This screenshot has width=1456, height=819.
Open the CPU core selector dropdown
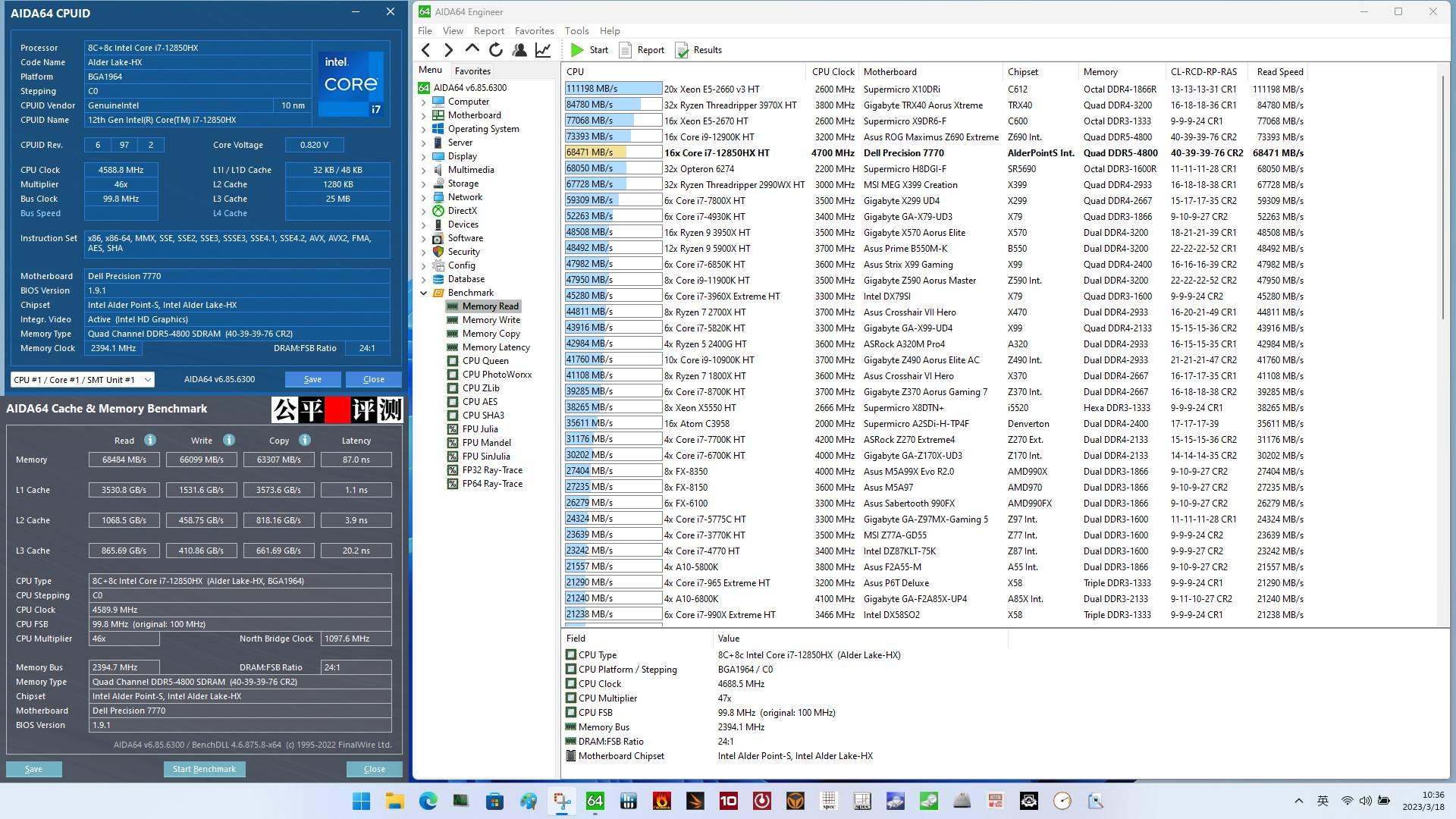pos(82,379)
